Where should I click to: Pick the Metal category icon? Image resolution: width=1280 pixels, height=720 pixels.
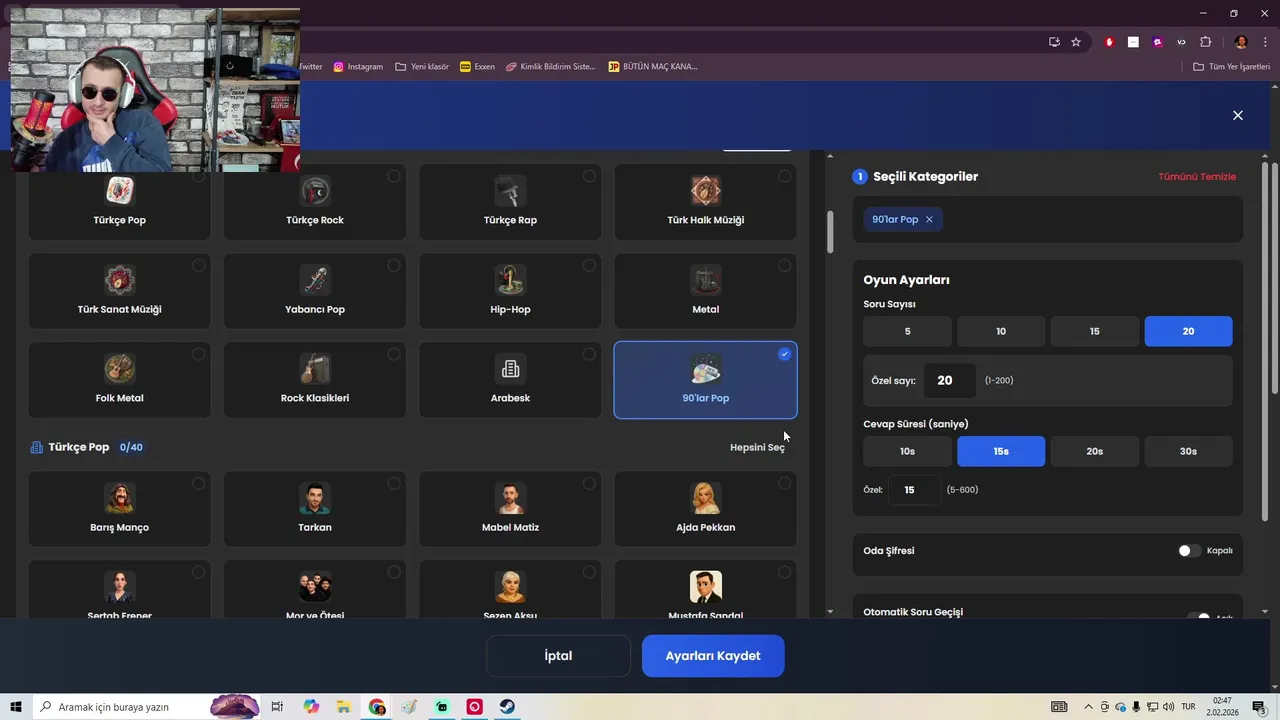click(x=706, y=280)
